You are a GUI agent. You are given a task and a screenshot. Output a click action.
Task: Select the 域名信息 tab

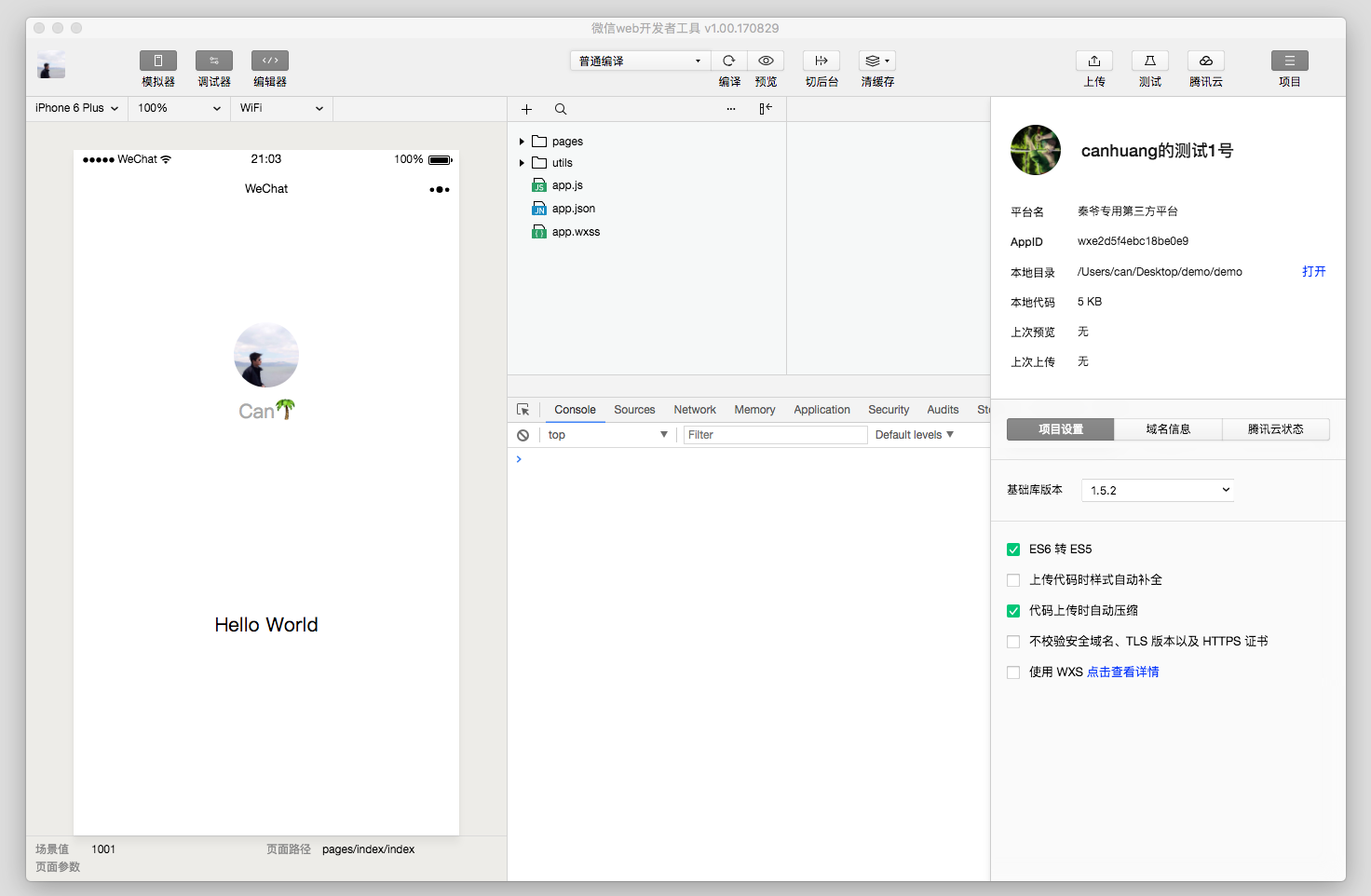(1168, 429)
